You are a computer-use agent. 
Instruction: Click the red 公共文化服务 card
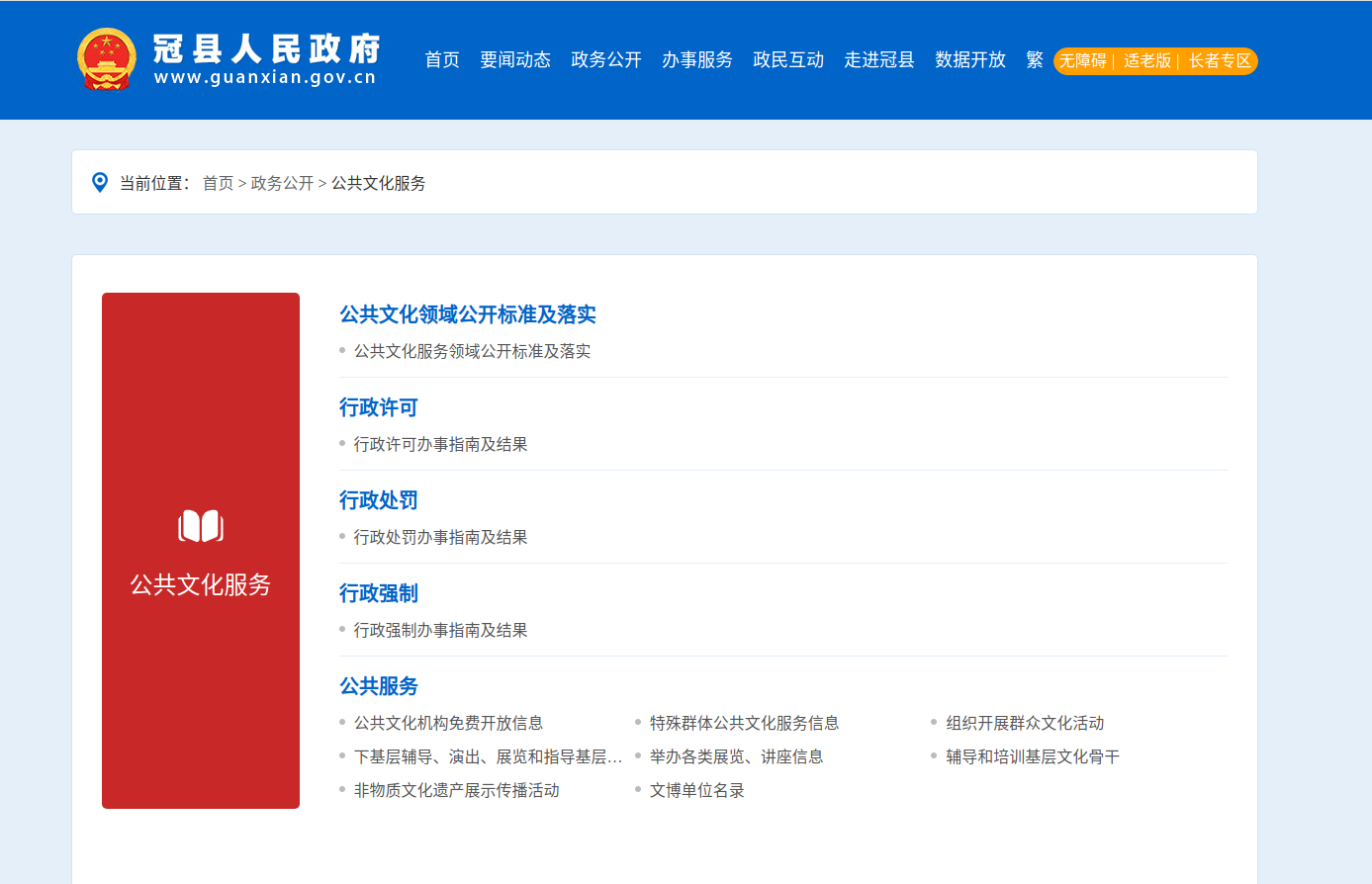coord(201,551)
